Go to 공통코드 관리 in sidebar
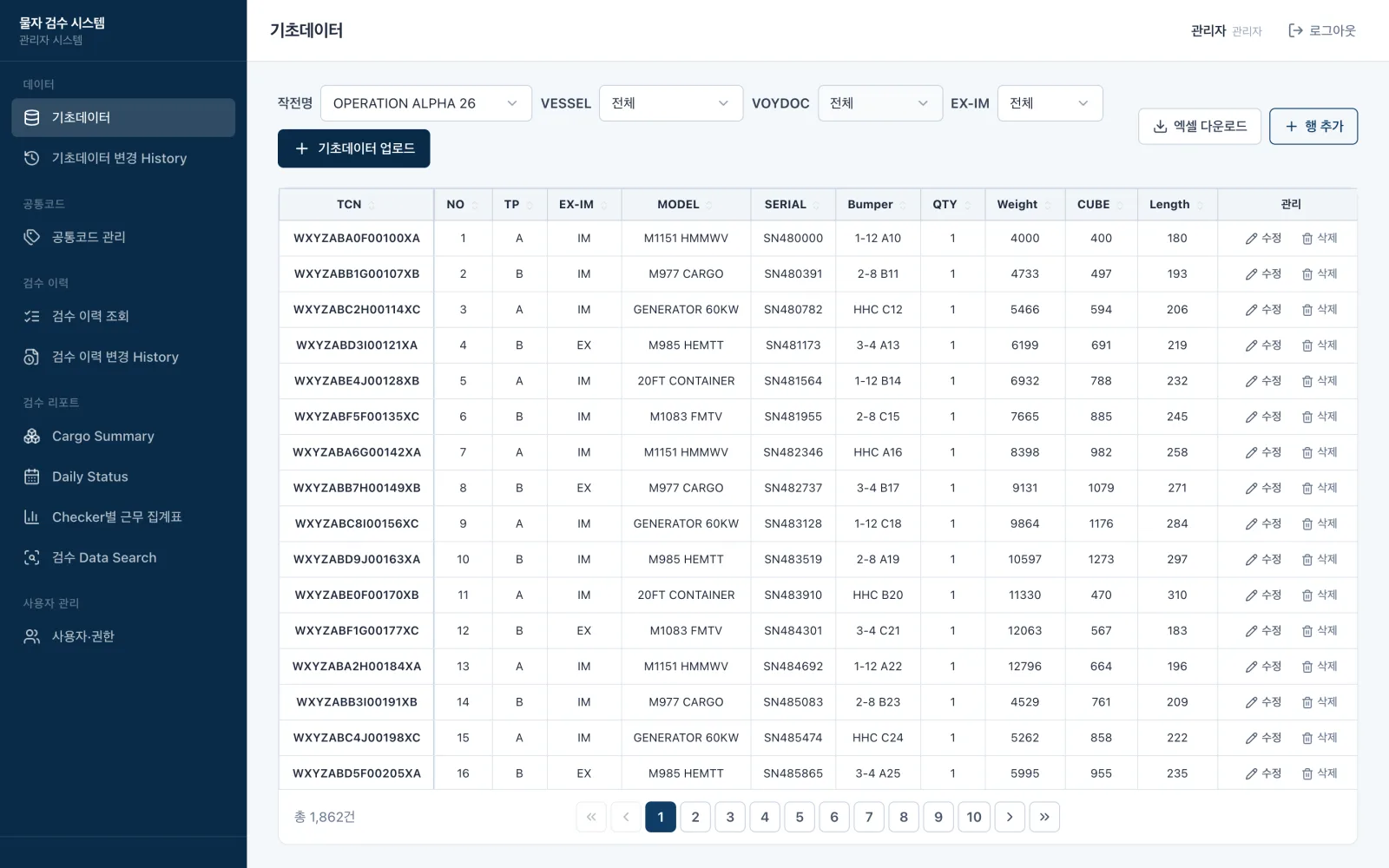 (122, 237)
